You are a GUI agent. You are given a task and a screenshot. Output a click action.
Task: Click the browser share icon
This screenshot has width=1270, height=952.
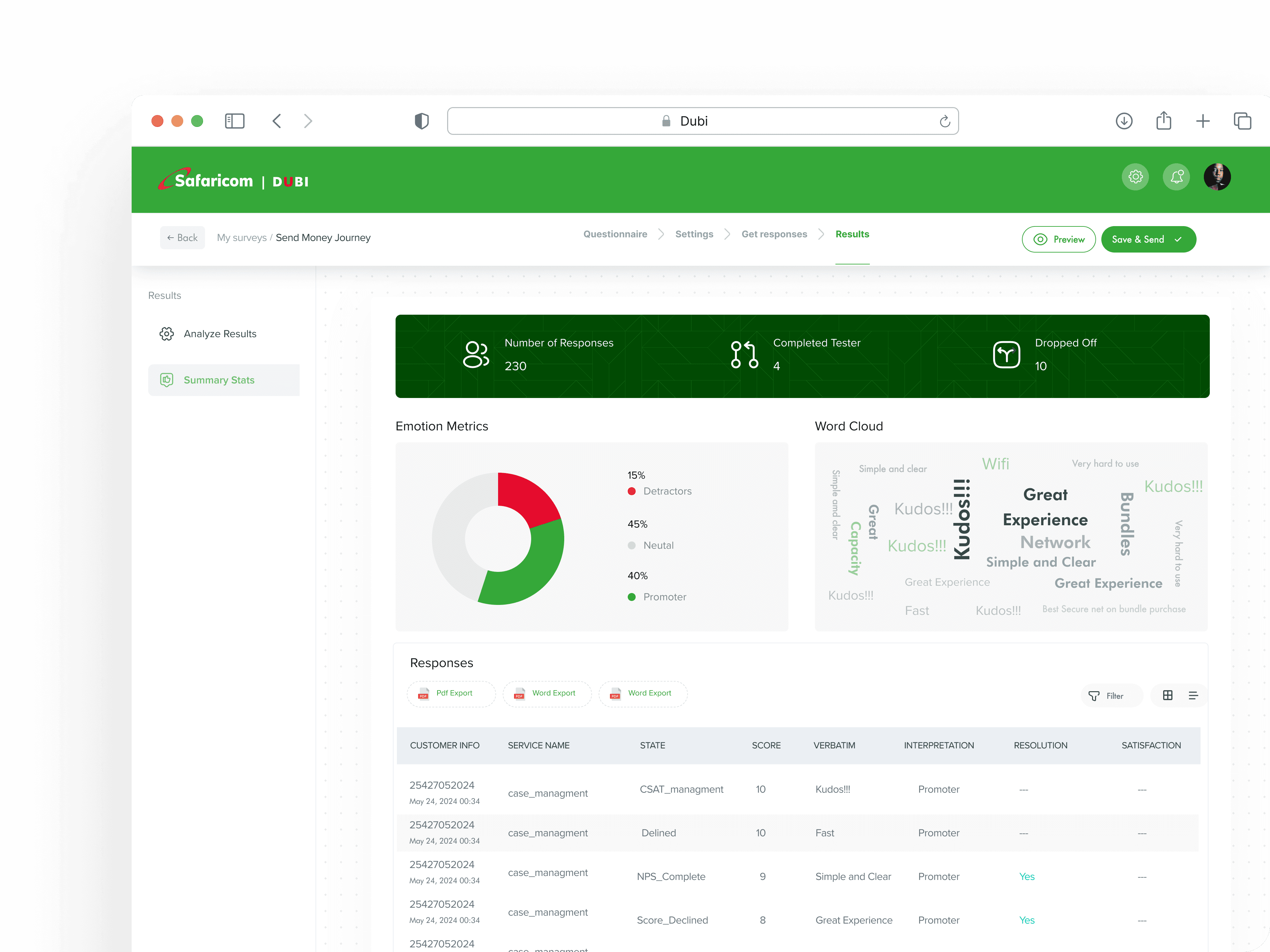pyautogui.click(x=1163, y=121)
